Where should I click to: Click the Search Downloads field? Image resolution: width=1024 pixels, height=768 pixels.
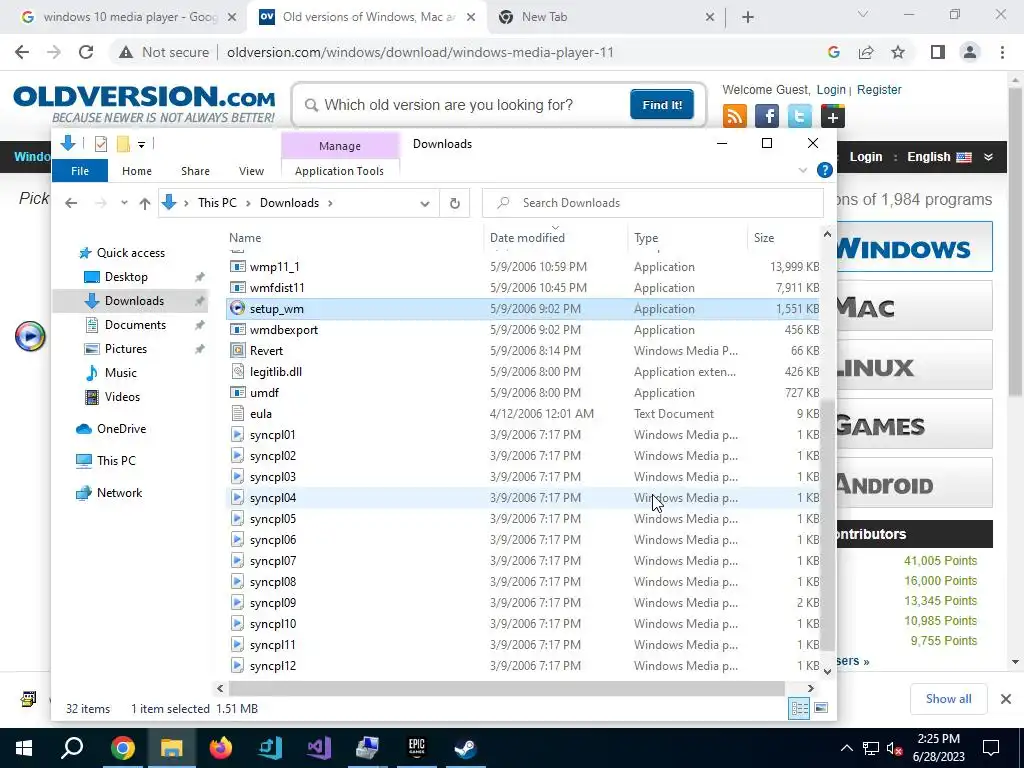(653, 203)
